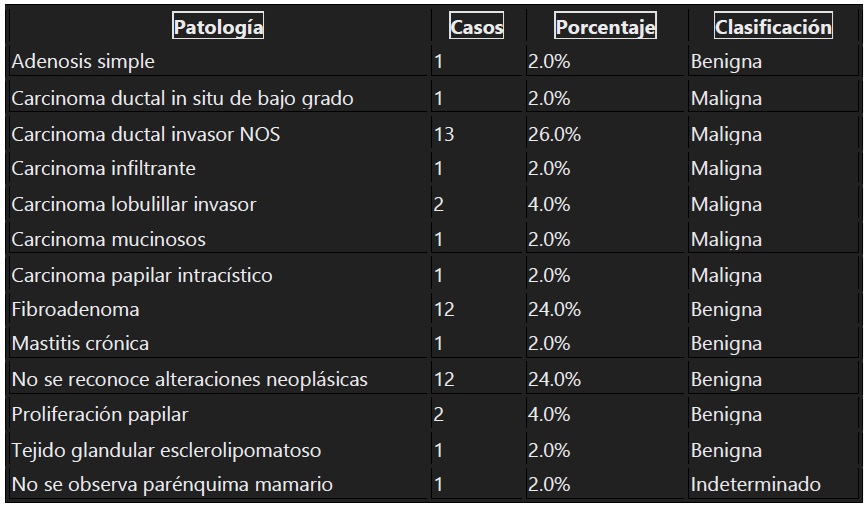The width and height of the screenshot is (867, 508).
Task: Select No se reconoce alteraciones neoplásicas
Action: [190, 380]
